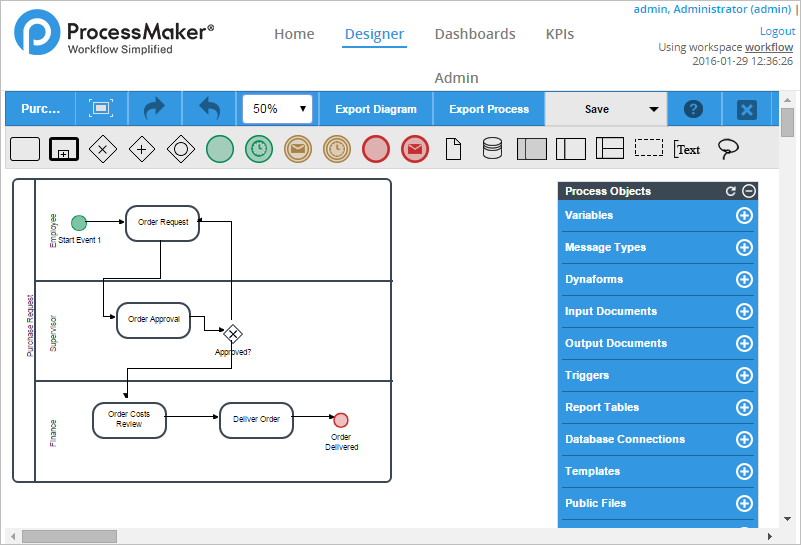
Task: Open the Save button dropdown arrow
Action: 654,109
